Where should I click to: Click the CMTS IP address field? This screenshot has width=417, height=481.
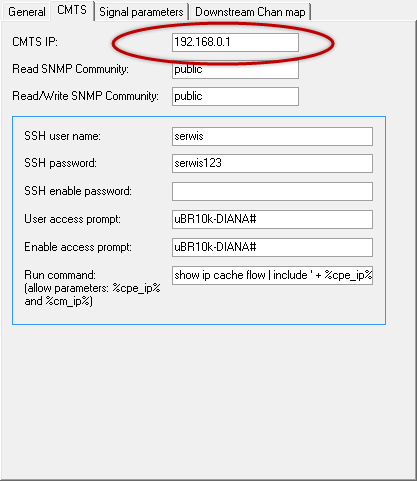(235, 42)
